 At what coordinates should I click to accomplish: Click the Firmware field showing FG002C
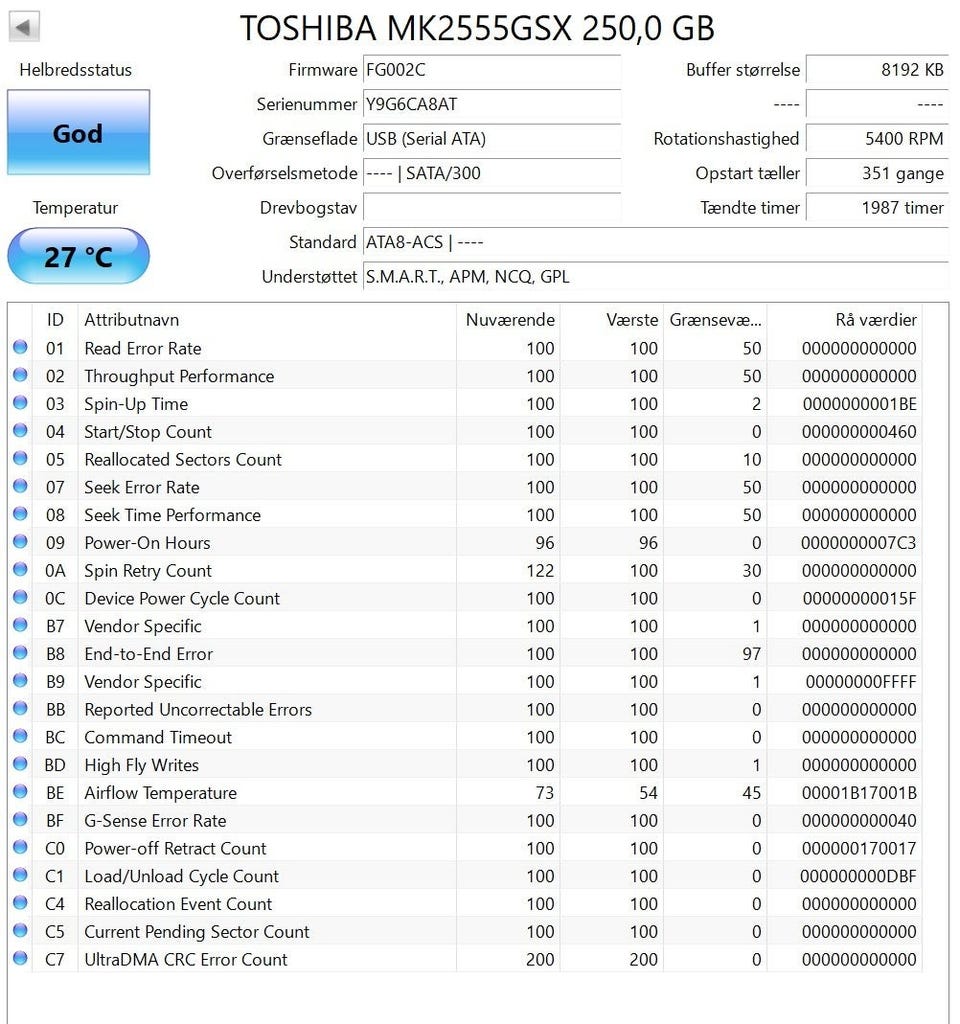(491, 70)
